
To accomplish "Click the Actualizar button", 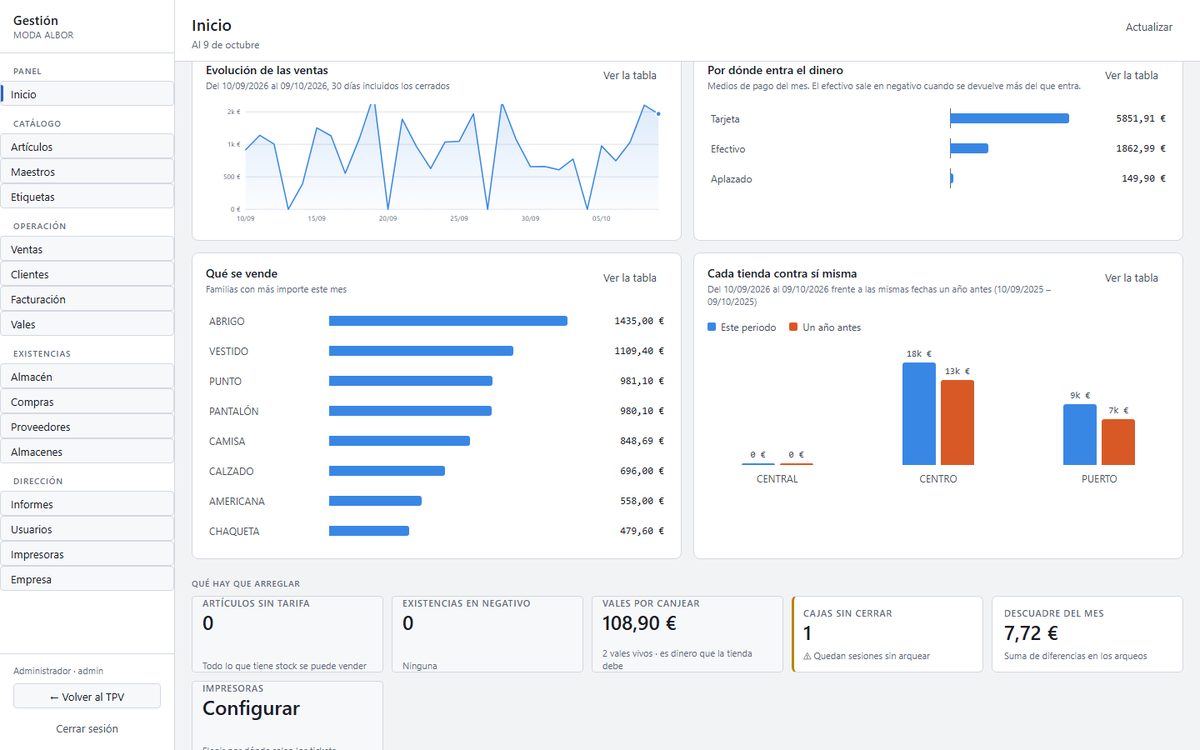I will click(1149, 27).
